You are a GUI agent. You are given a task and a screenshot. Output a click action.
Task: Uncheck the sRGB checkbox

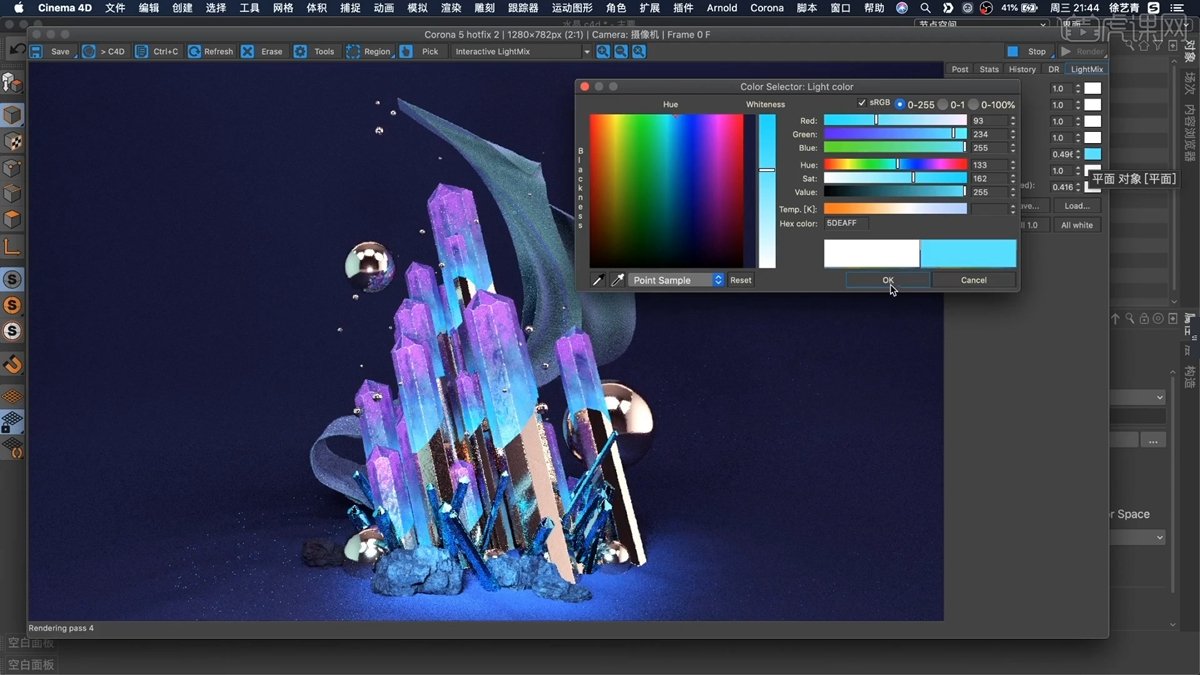coord(862,103)
